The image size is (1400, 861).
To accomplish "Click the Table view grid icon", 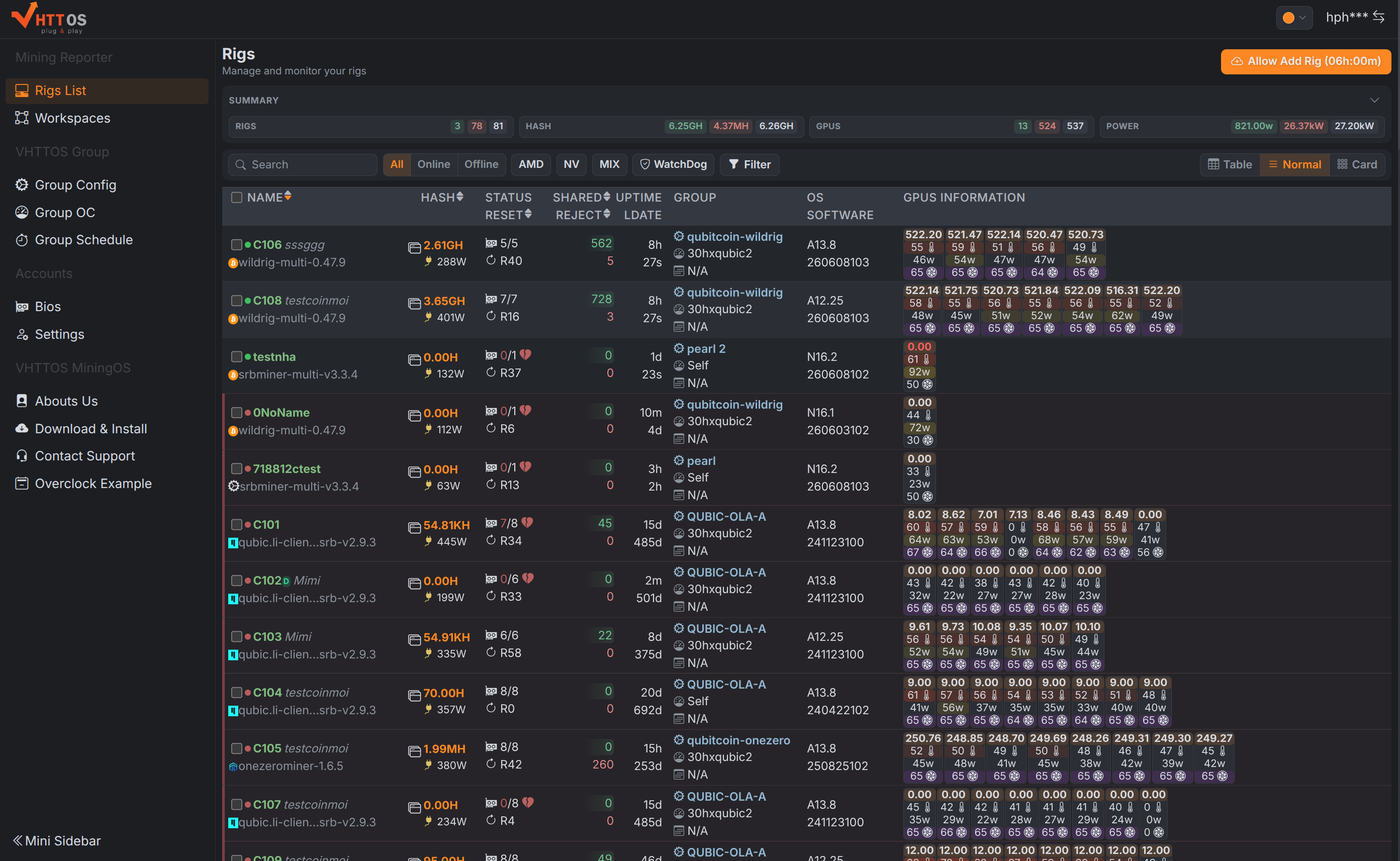I will pyautogui.click(x=1214, y=164).
